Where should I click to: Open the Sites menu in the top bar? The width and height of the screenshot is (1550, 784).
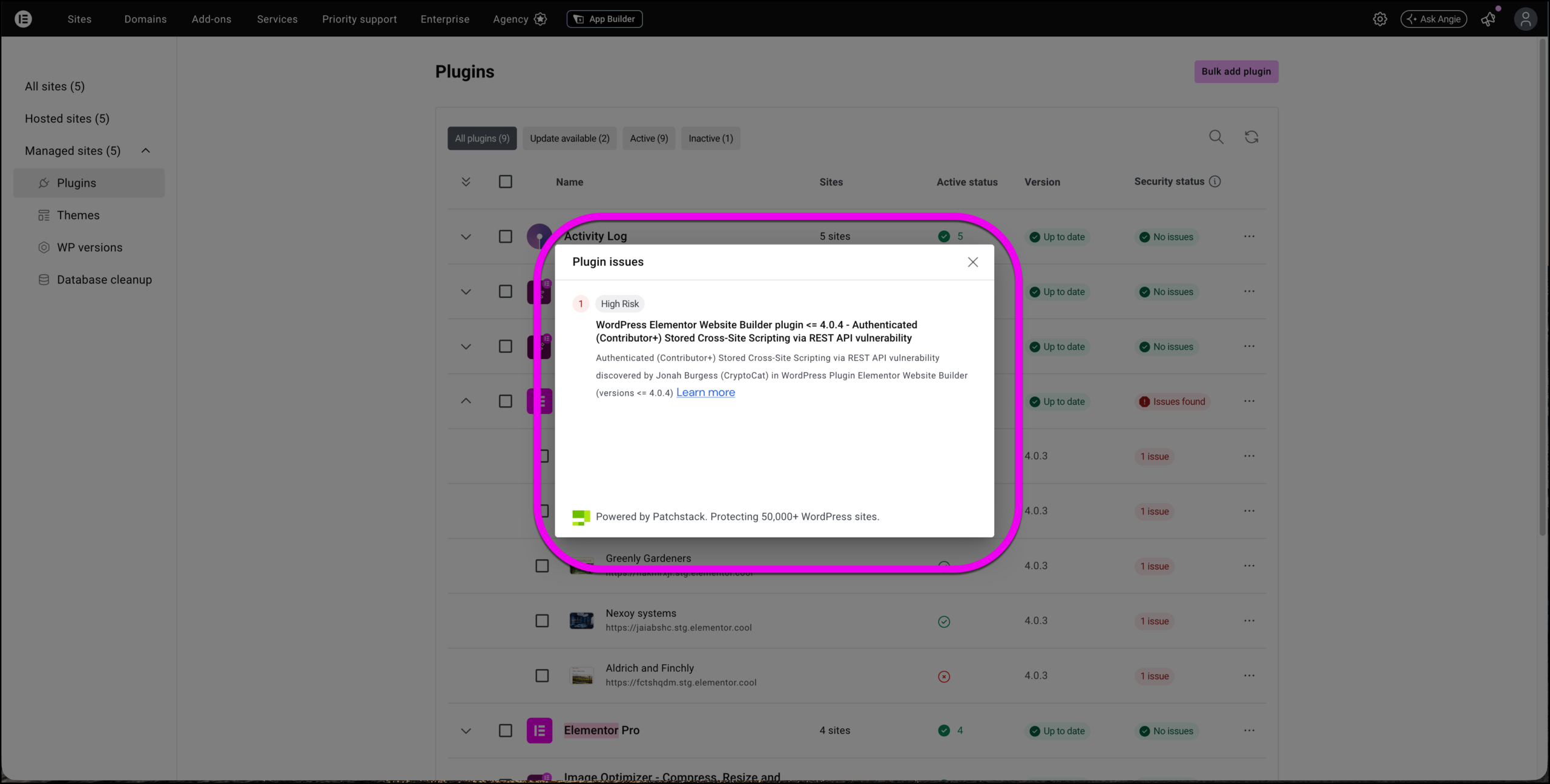pyautogui.click(x=79, y=19)
